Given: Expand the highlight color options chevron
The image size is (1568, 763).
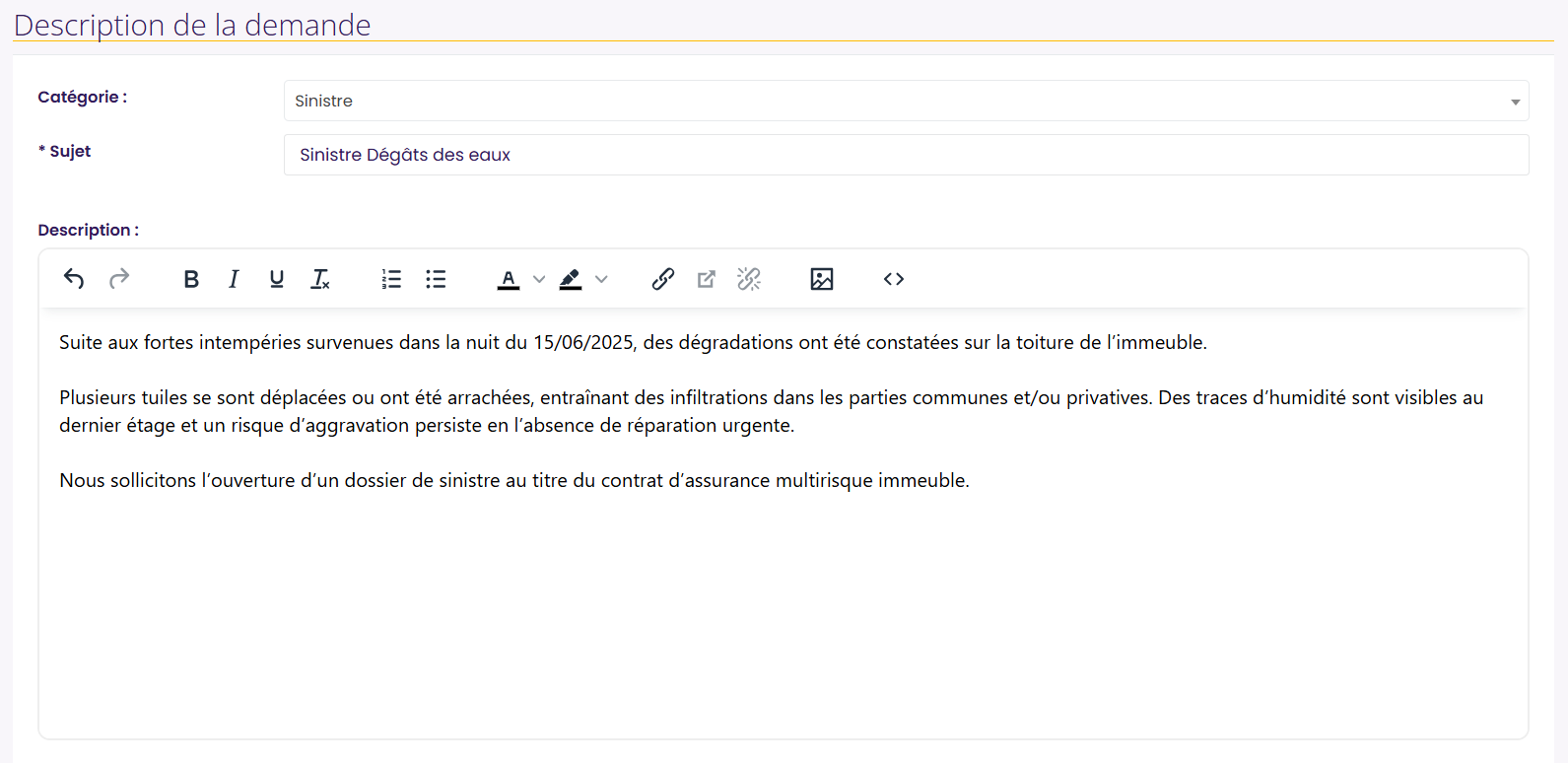Looking at the screenshot, I should [x=601, y=279].
